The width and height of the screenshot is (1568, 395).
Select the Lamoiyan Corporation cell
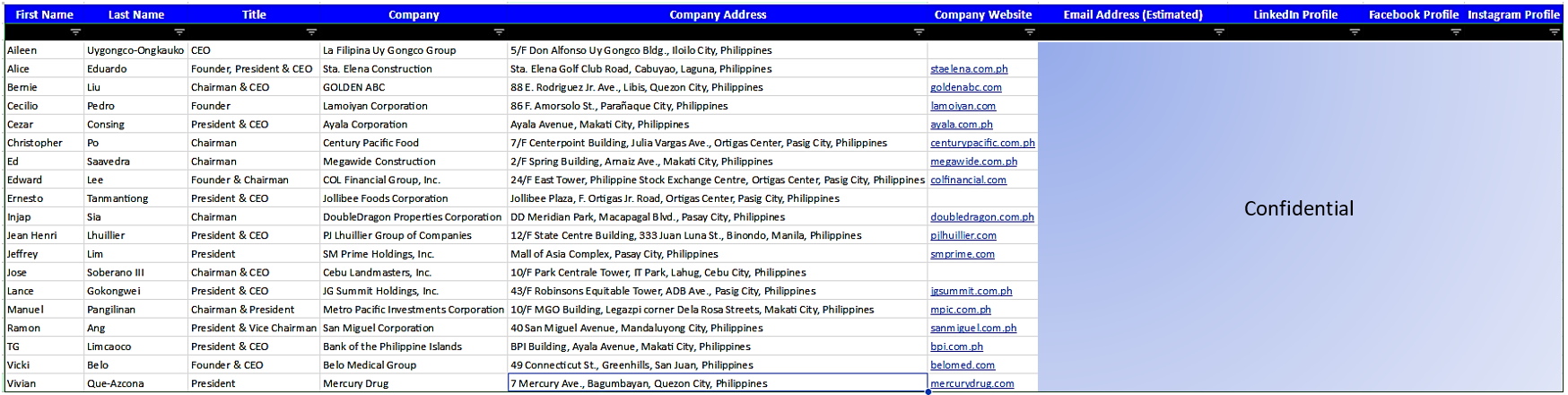click(414, 106)
